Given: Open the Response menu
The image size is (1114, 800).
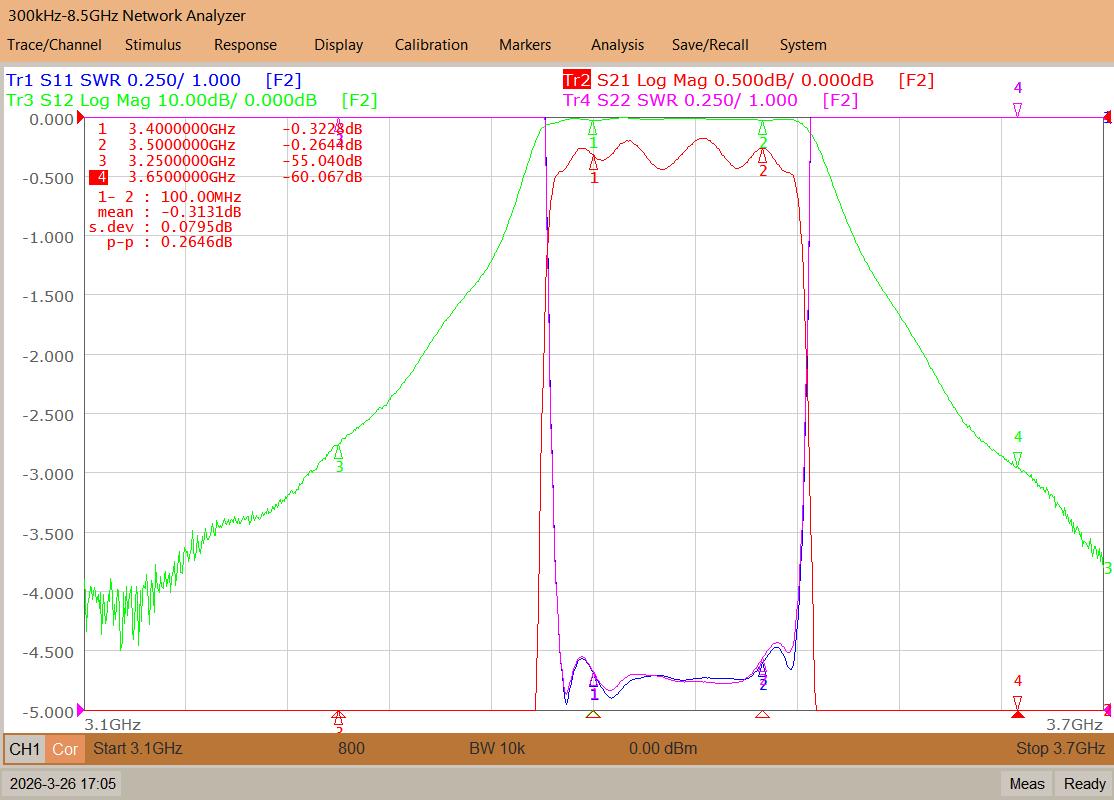Looking at the screenshot, I should point(245,45).
